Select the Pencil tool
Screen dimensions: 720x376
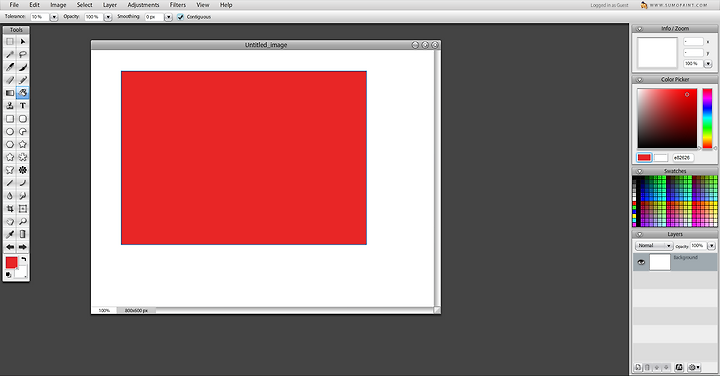click(x=22, y=80)
